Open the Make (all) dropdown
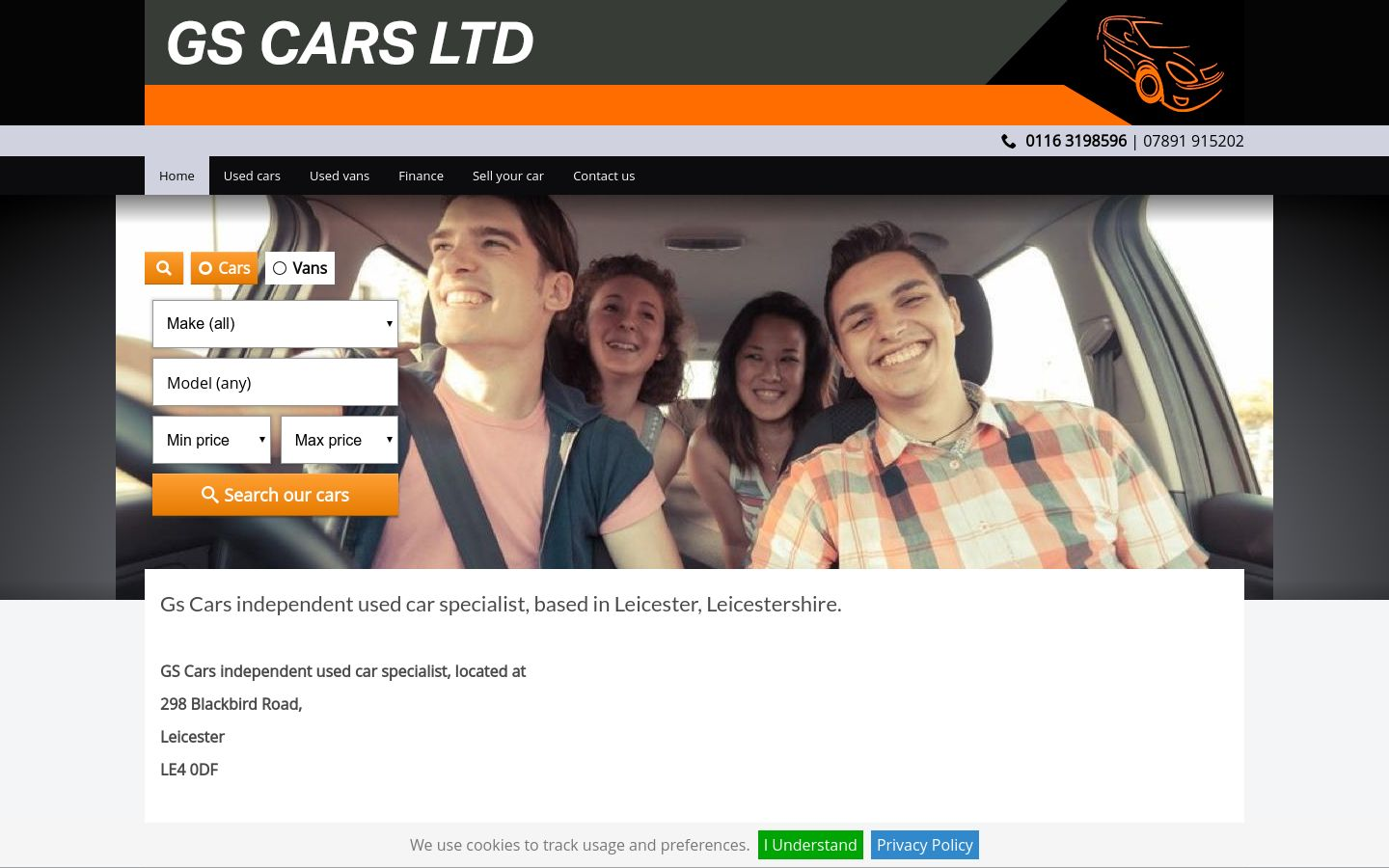 pyautogui.click(x=275, y=324)
